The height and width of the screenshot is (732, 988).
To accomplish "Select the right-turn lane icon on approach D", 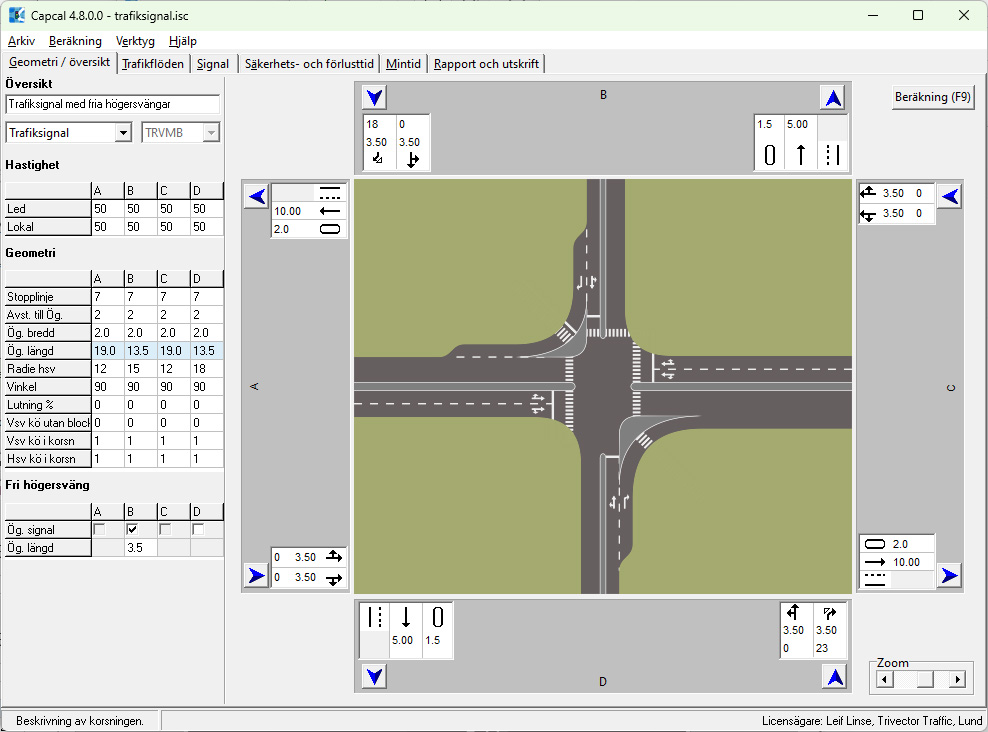I will [x=829, y=613].
